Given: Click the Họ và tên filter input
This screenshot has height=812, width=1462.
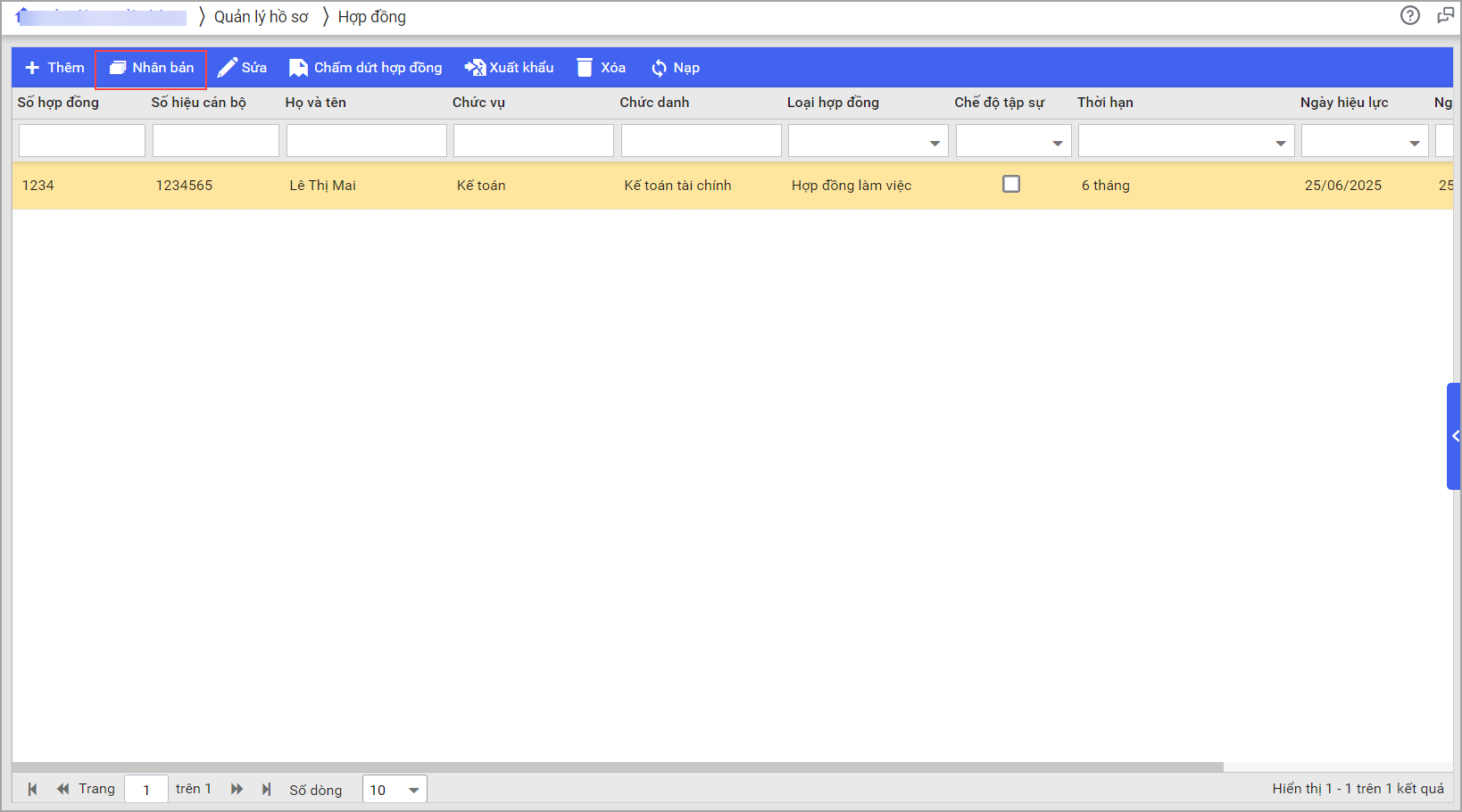Looking at the screenshot, I should (x=366, y=141).
